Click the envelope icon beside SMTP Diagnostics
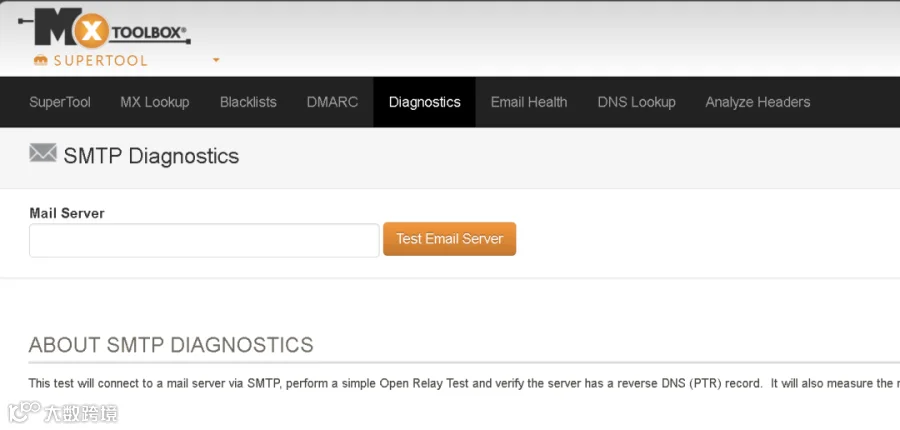 (x=43, y=153)
